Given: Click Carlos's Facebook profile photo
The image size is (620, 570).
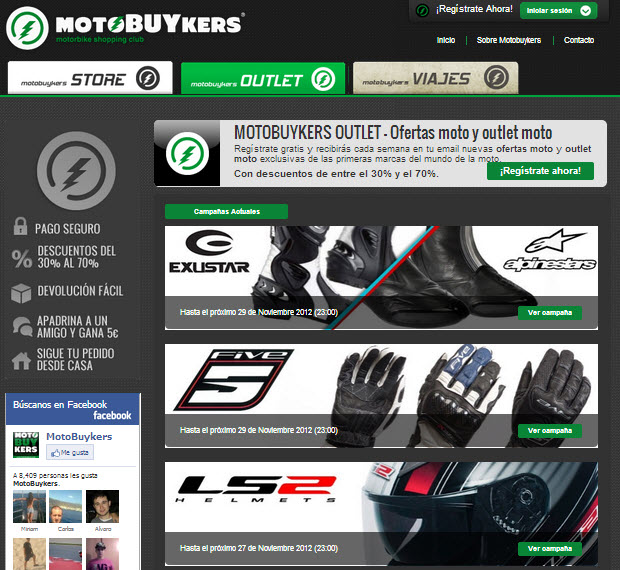Looking at the screenshot, I should (x=66, y=507).
